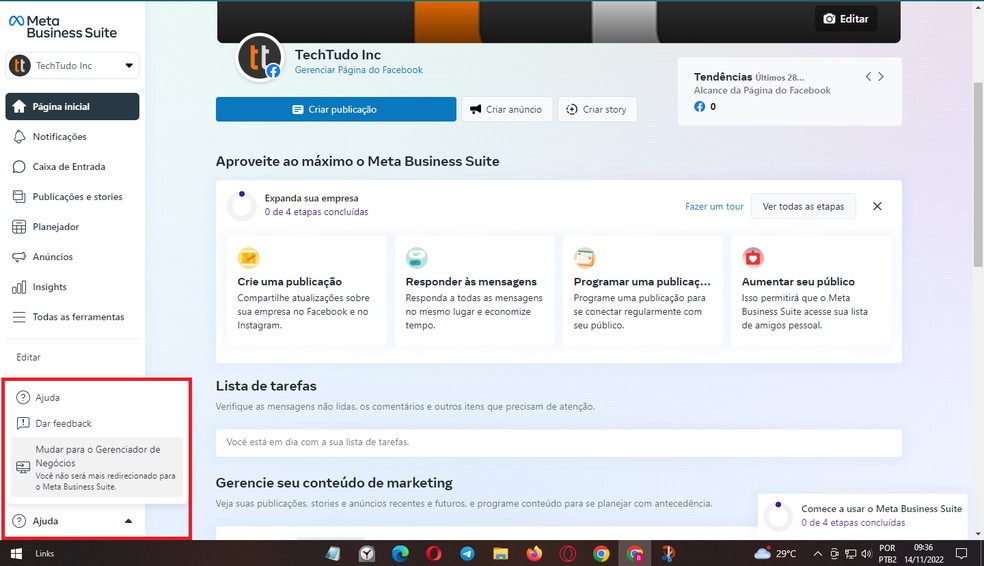Click the page vertical scrollbar thumb
Image resolution: width=984 pixels, height=566 pixels.
[x=978, y=174]
